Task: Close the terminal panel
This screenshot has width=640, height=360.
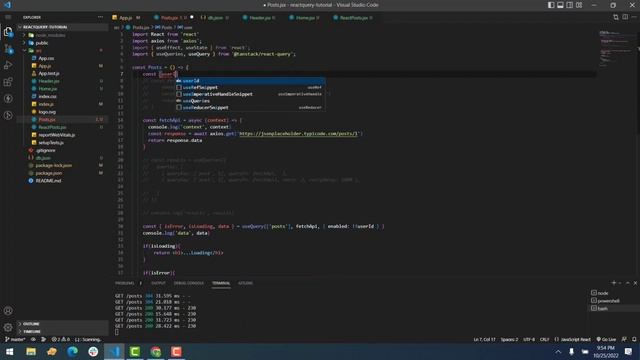Action: click(x=635, y=283)
